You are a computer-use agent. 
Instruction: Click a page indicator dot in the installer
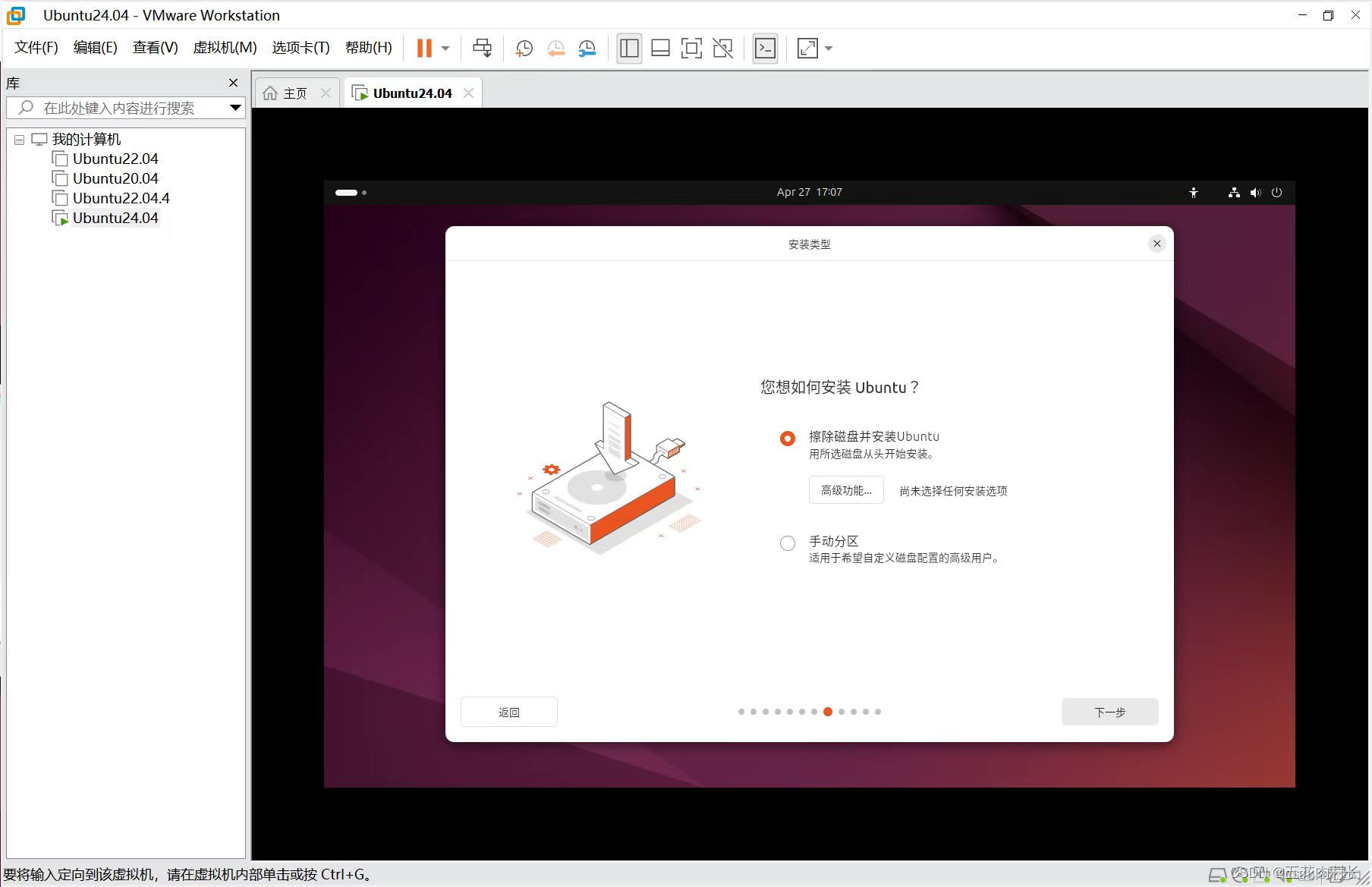[827, 712]
